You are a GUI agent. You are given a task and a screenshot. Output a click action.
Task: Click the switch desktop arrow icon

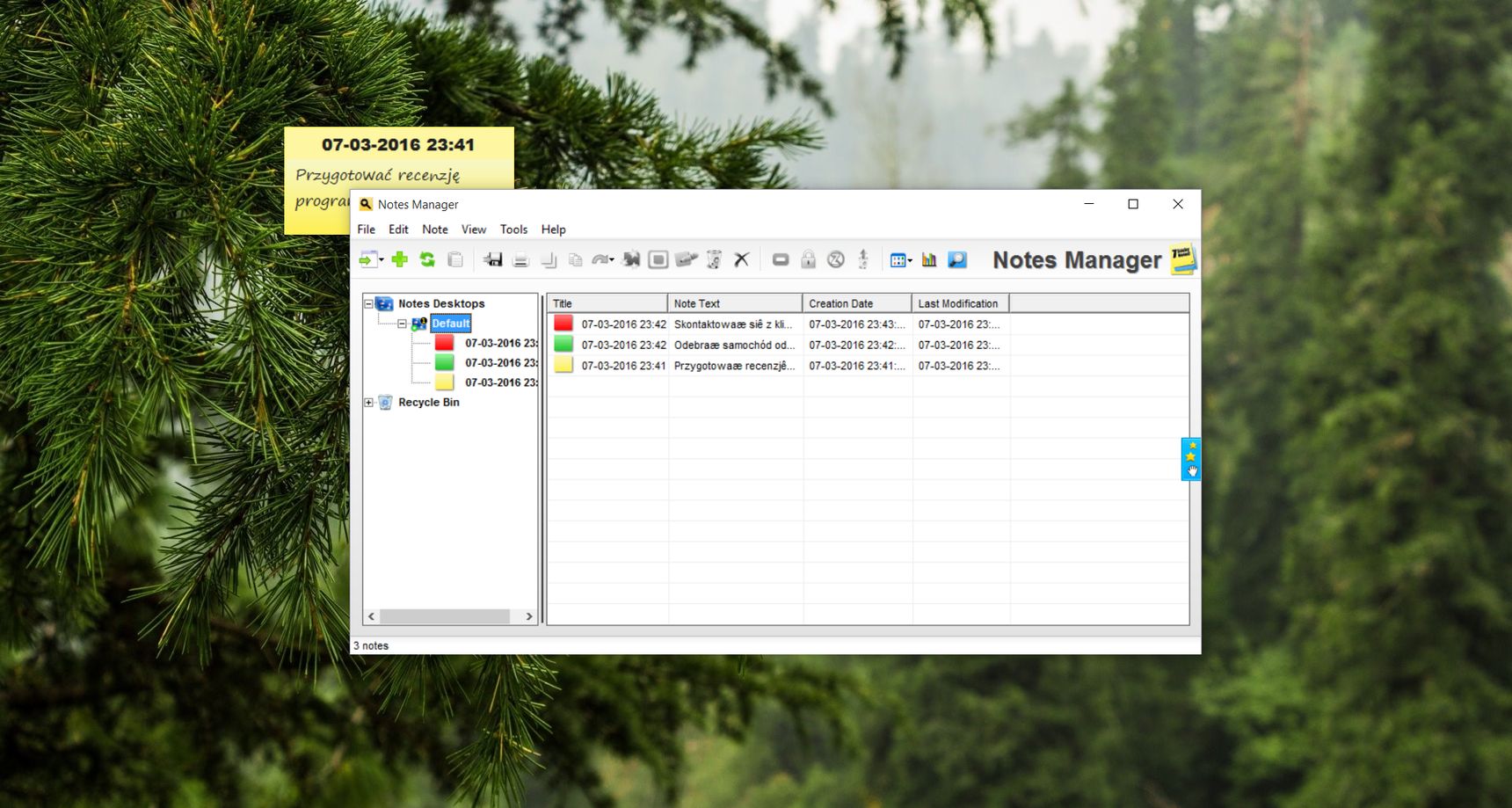[x=367, y=259]
